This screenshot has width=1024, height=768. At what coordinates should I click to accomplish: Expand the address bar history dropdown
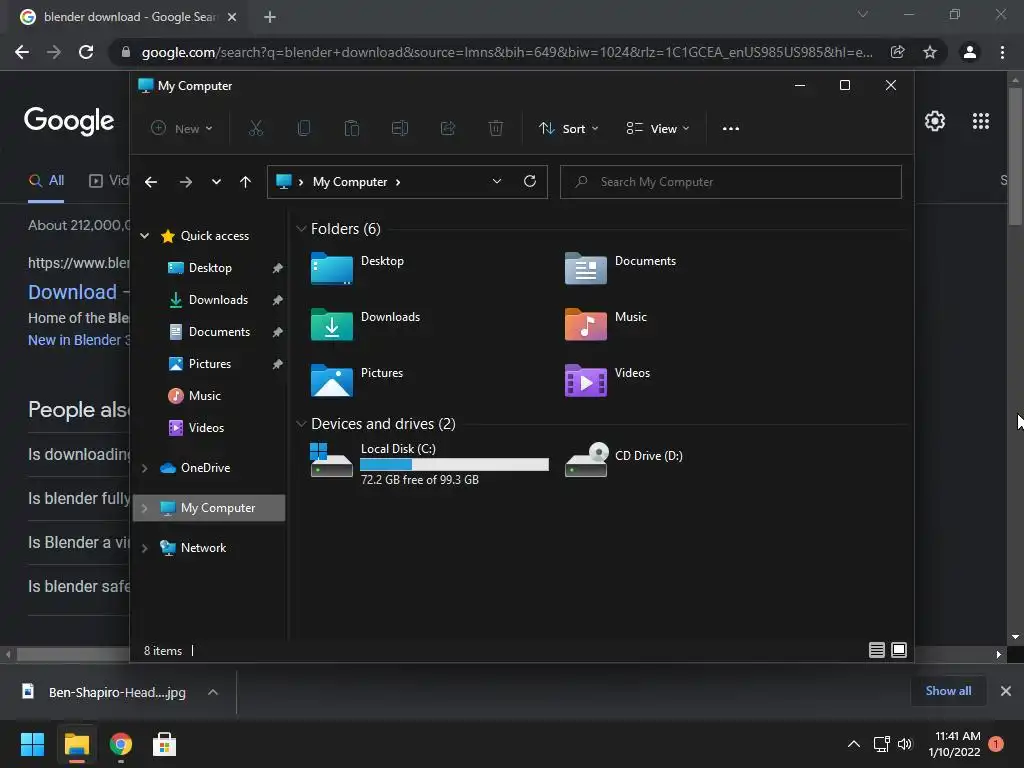(x=496, y=182)
